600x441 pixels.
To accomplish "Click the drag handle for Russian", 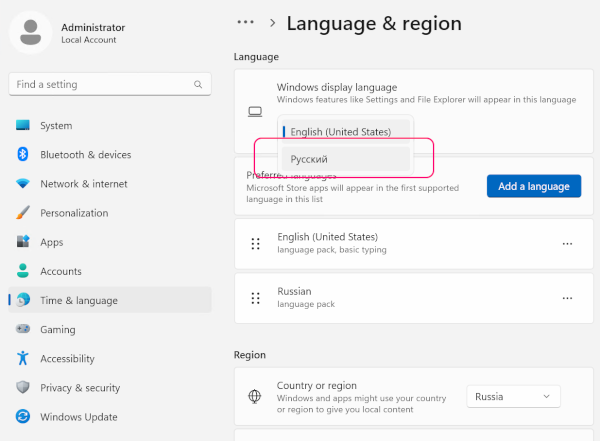I will click(255, 298).
